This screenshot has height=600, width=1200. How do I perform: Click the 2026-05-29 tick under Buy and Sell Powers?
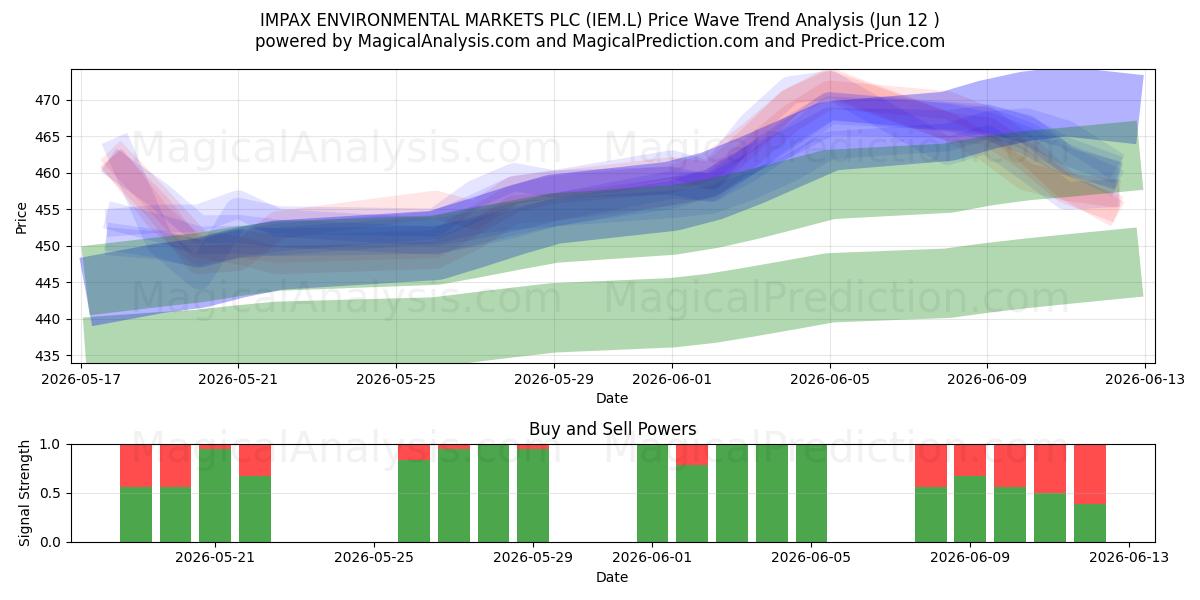[533, 559]
